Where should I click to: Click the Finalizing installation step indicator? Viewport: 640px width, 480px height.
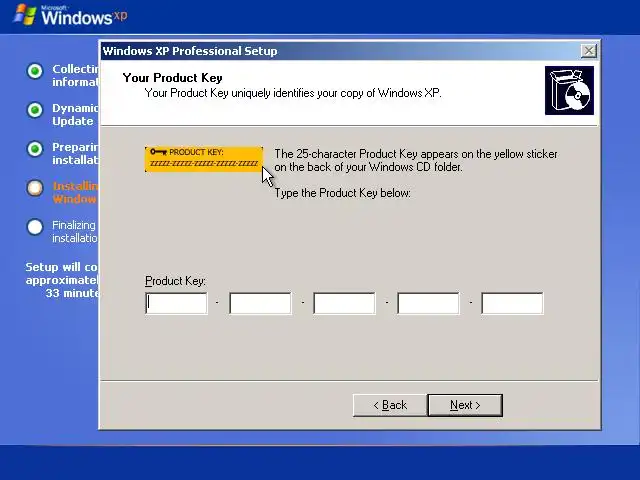35,227
